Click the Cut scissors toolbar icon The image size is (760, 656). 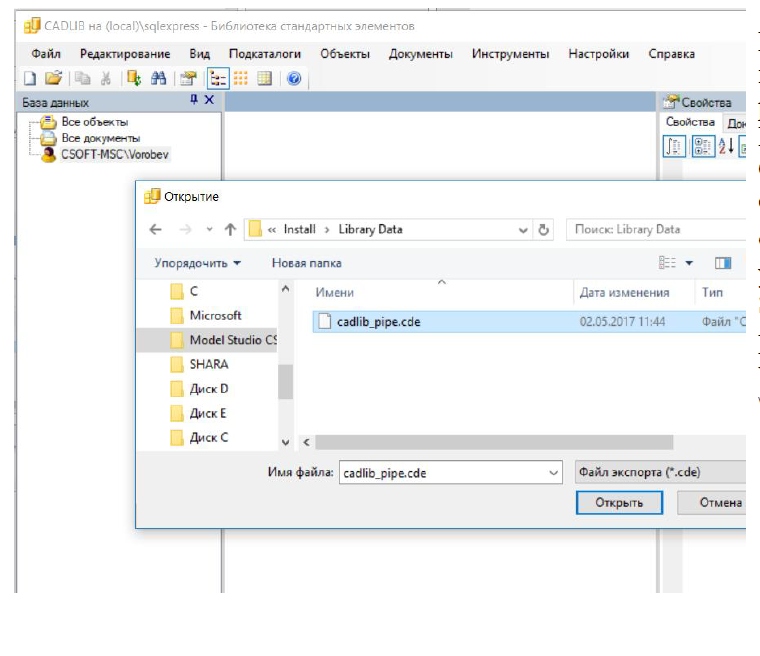[106, 78]
